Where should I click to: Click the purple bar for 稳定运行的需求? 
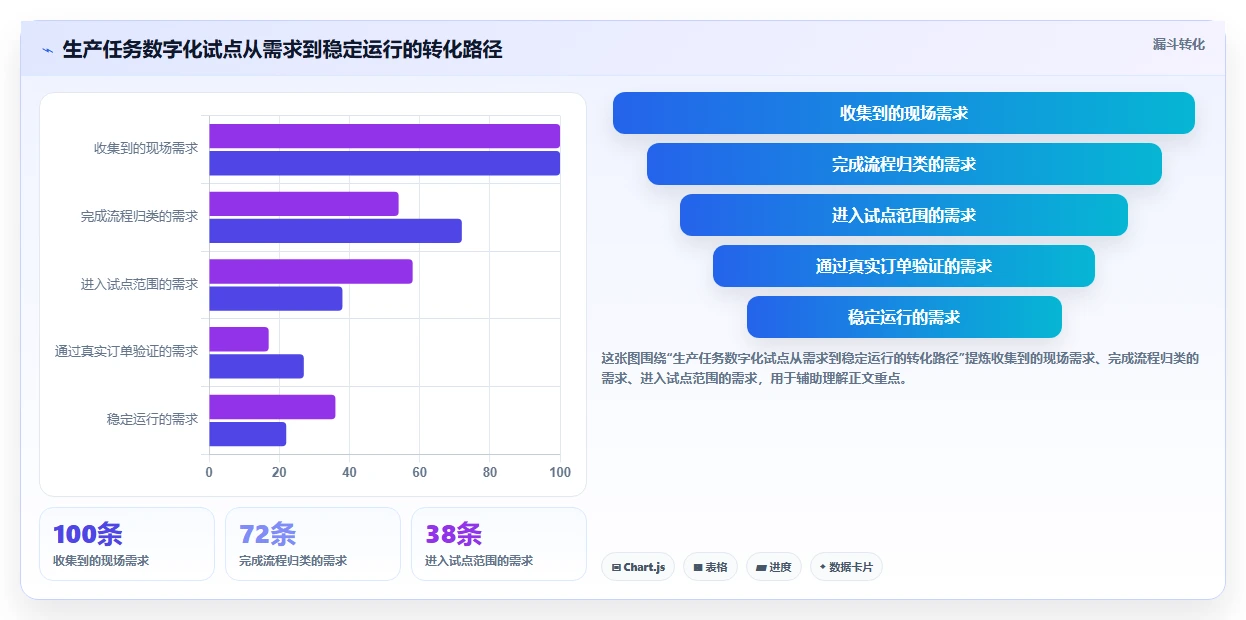pos(272,407)
